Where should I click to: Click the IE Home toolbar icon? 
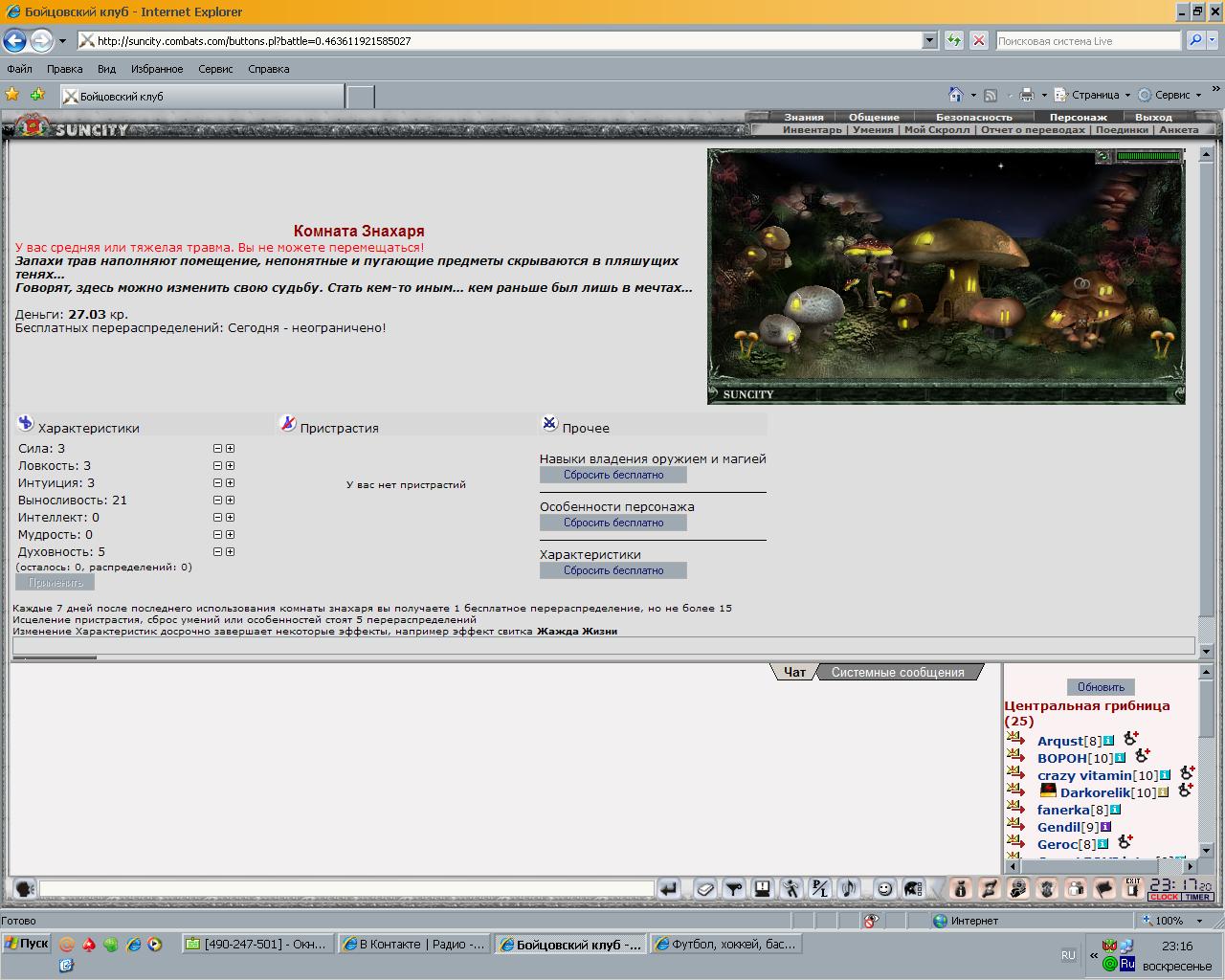(955, 95)
